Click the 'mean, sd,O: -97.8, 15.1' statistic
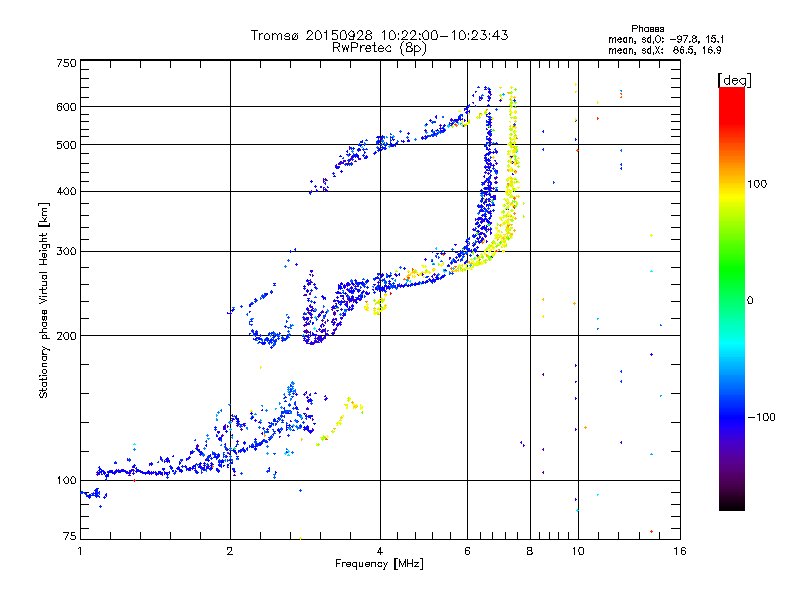 (x=666, y=39)
